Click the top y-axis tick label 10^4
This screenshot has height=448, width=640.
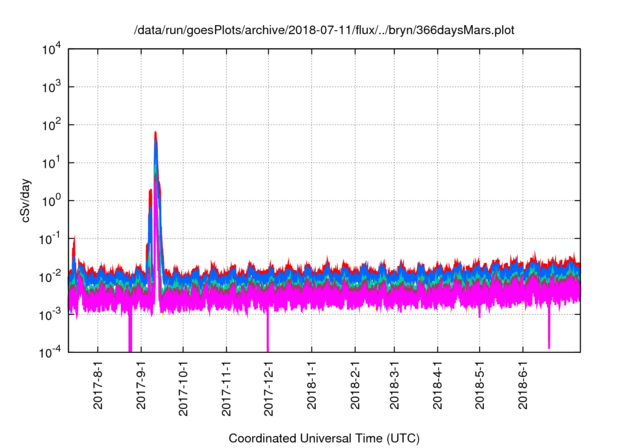click(x=49, y=48)
